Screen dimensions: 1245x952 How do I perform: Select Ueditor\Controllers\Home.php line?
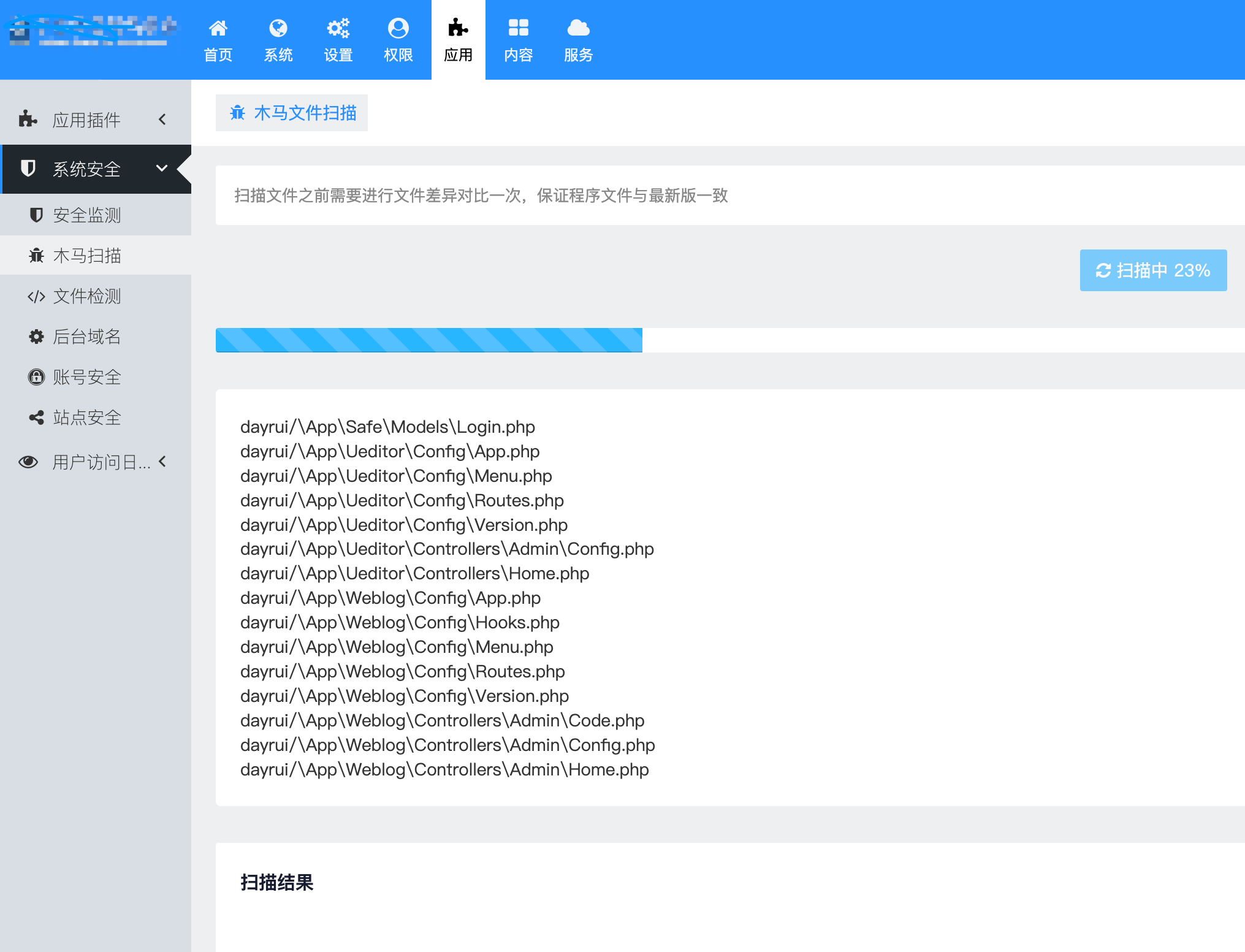tap(414, 573)
